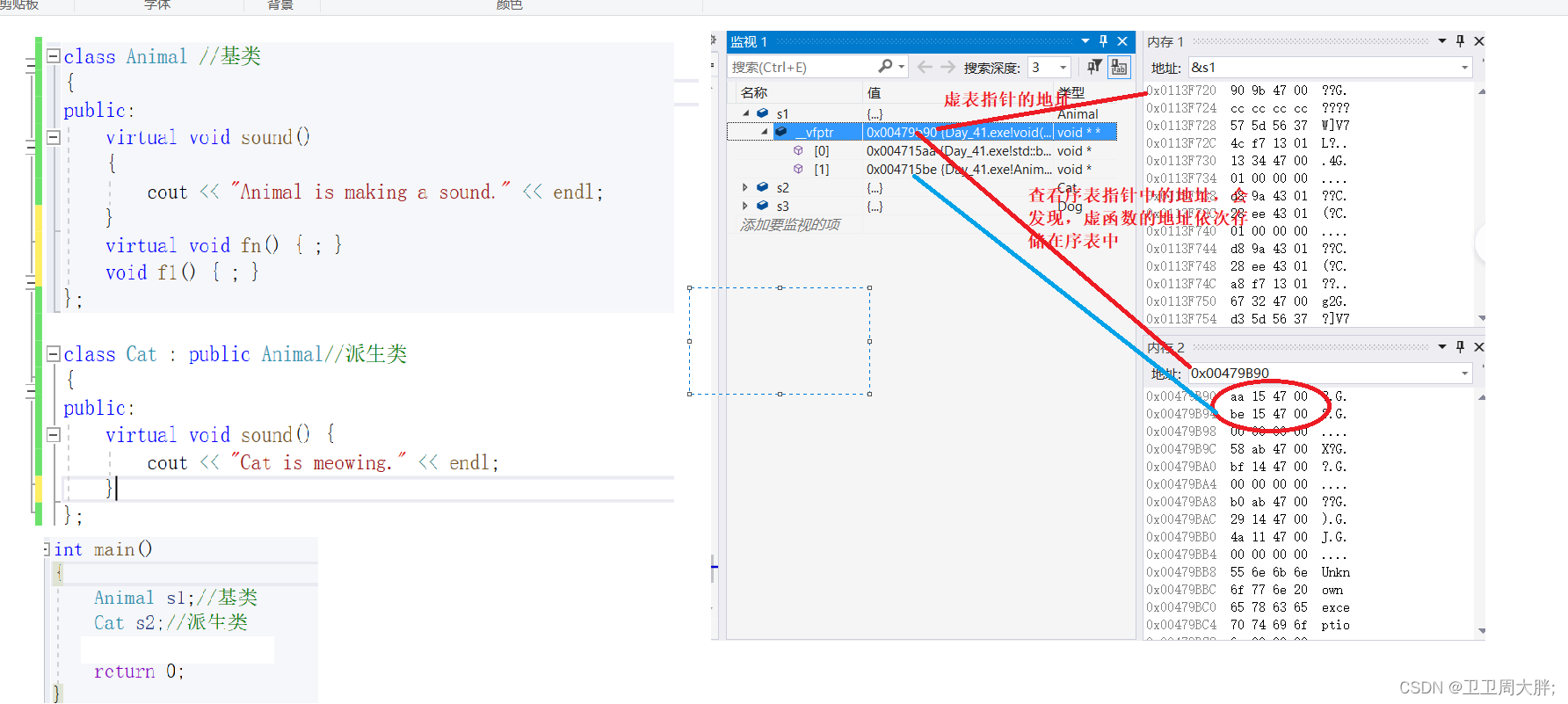Go to next search result arrow

pyautogui.click(x=947, y=67)
